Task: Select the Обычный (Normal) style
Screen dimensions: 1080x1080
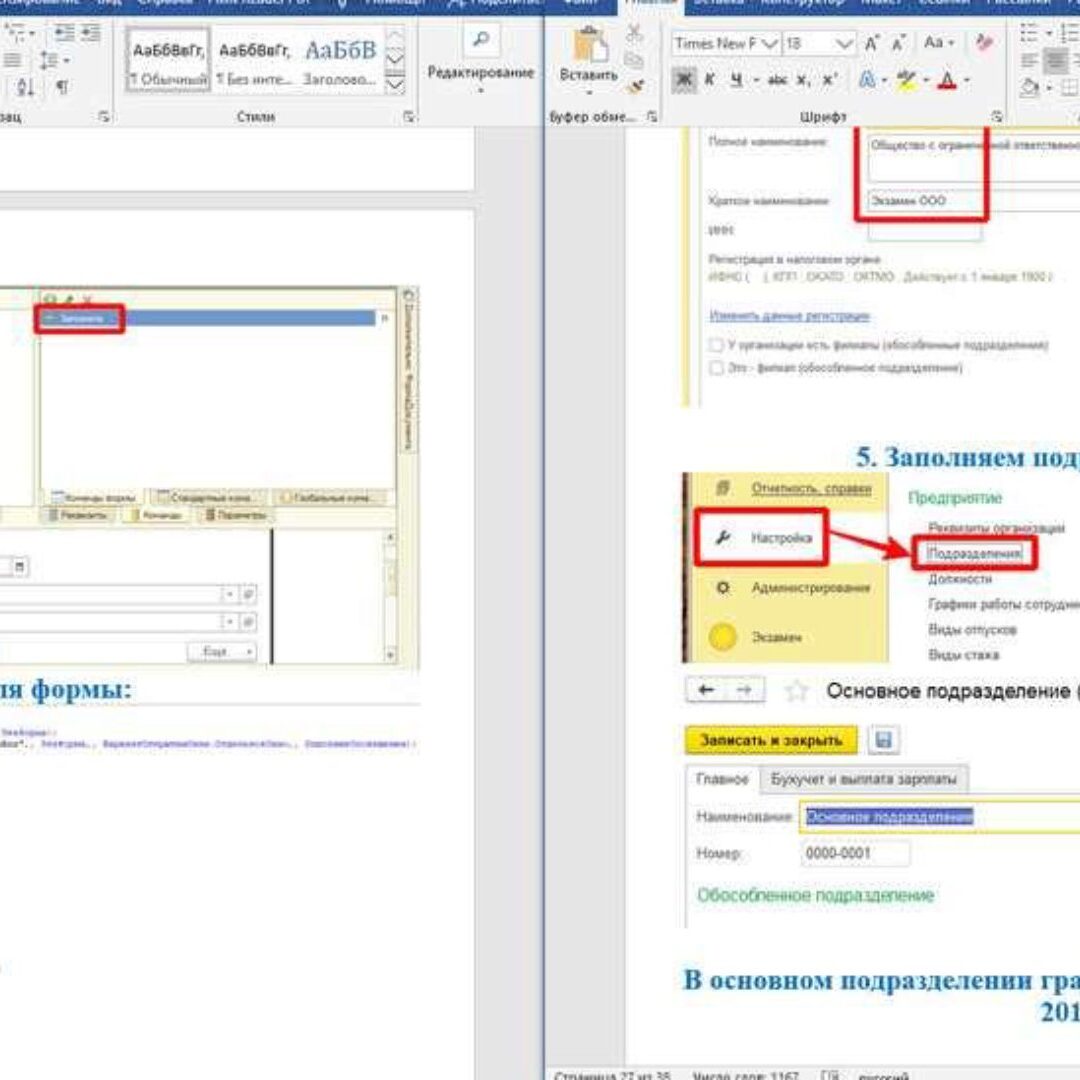Action: point(168,60)
